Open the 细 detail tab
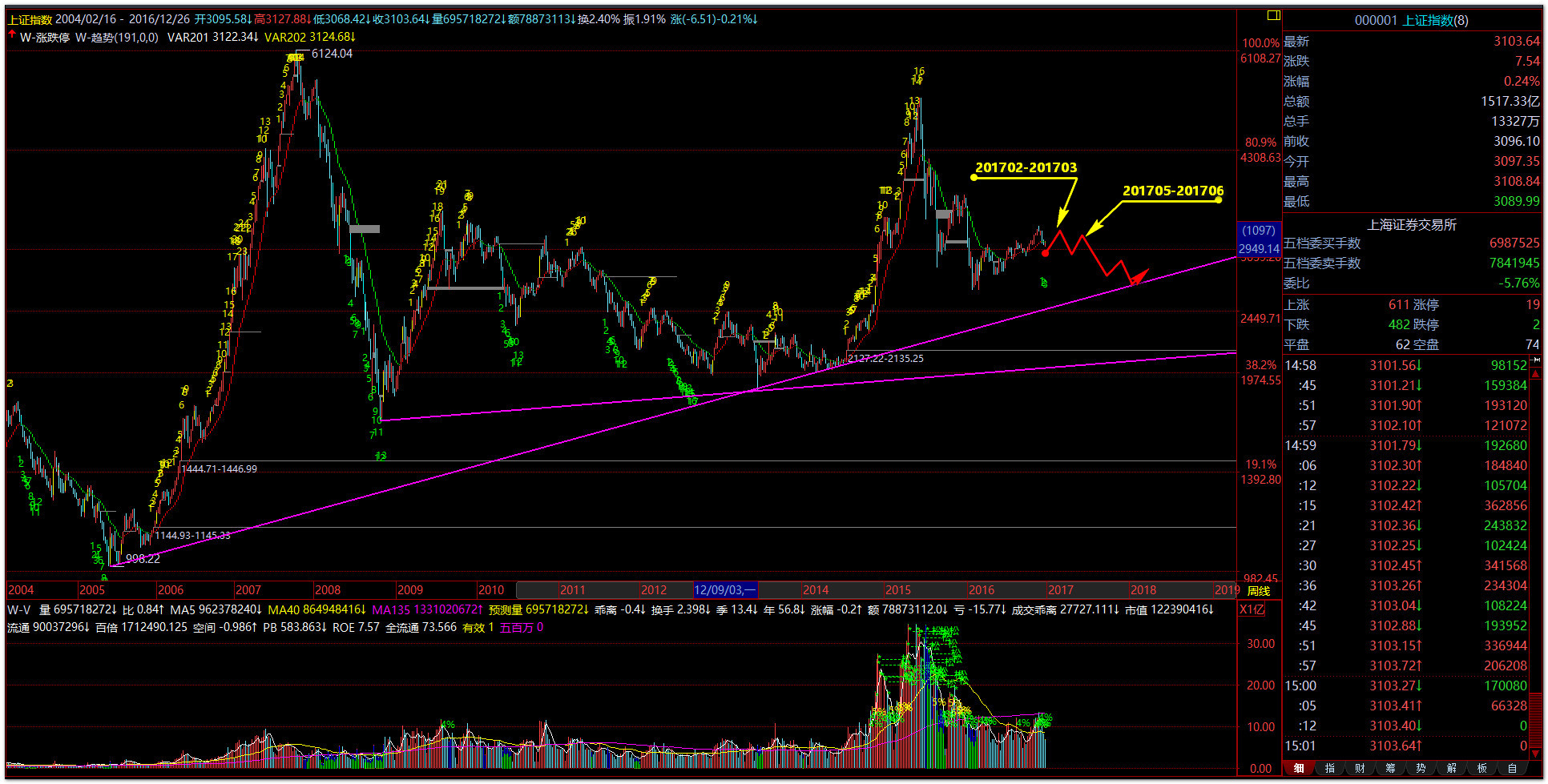The image size is (1548, 784). pos(1298,768)
